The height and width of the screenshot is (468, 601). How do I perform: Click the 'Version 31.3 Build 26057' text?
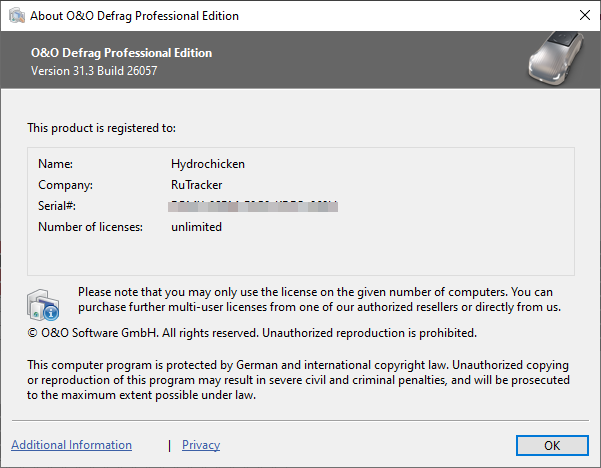click(x=94, y=71)
